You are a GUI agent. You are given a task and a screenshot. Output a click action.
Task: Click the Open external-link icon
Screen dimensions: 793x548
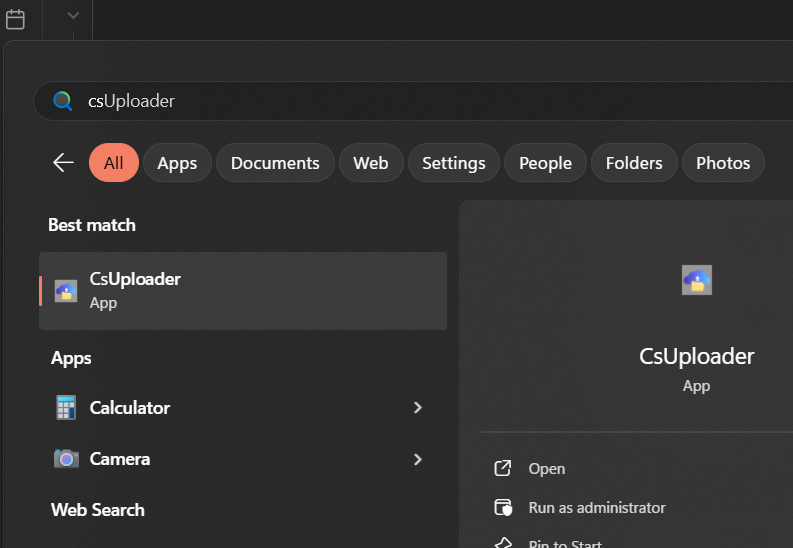point(503,468)
